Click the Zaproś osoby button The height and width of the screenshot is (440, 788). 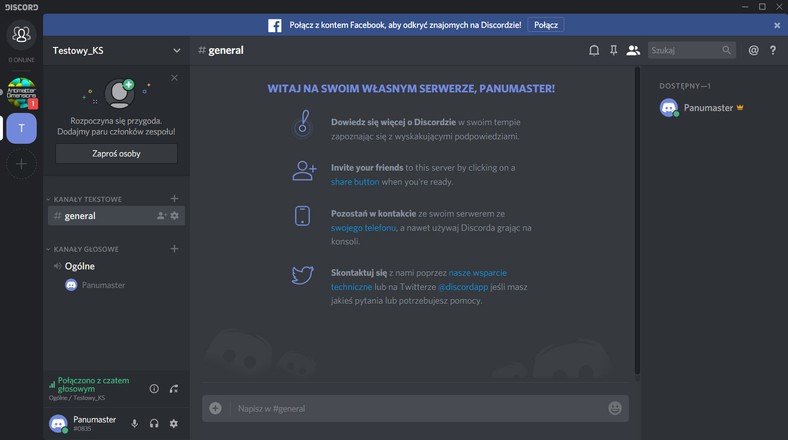116,154
